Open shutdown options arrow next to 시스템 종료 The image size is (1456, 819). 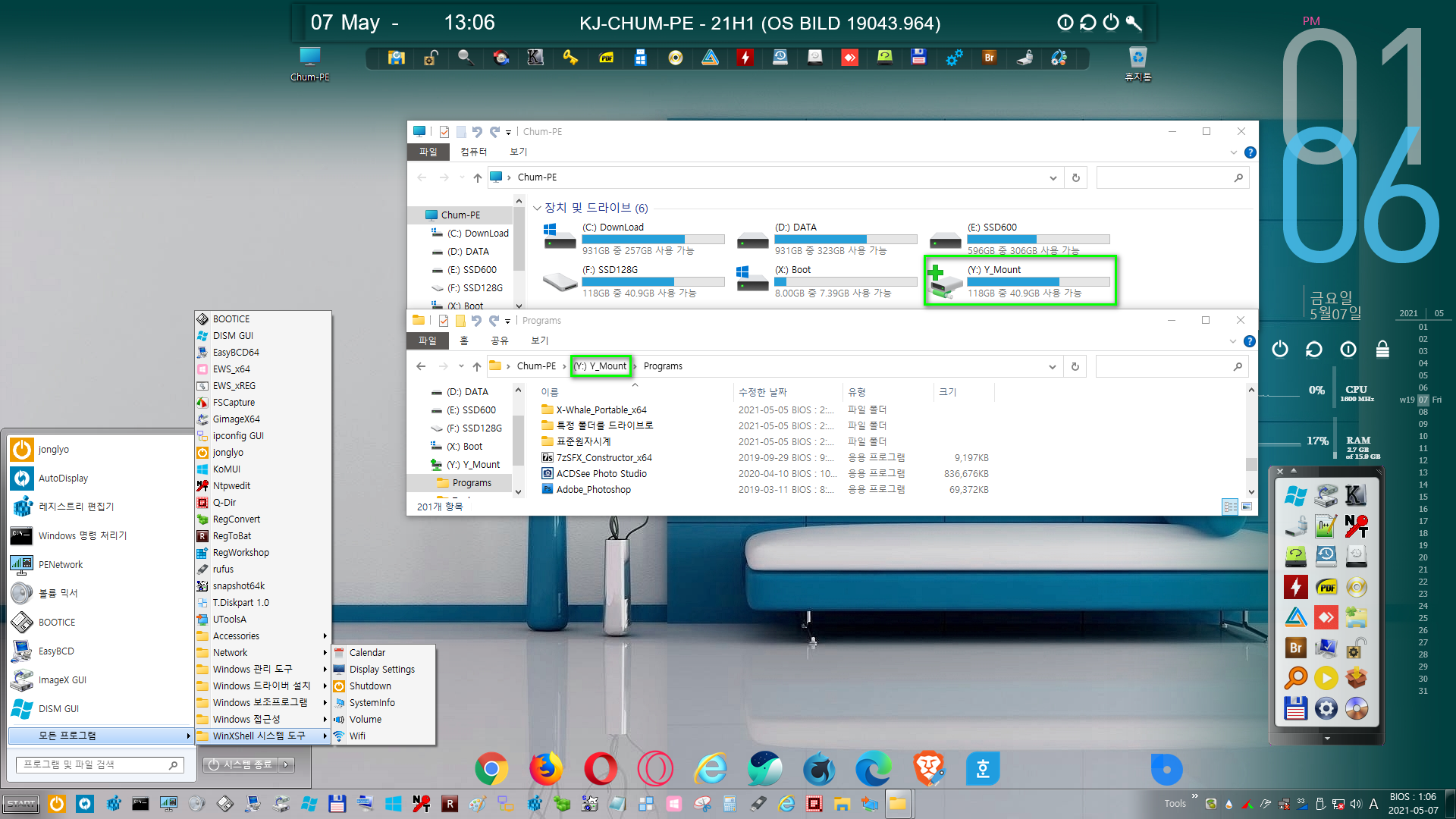point(286,764)
